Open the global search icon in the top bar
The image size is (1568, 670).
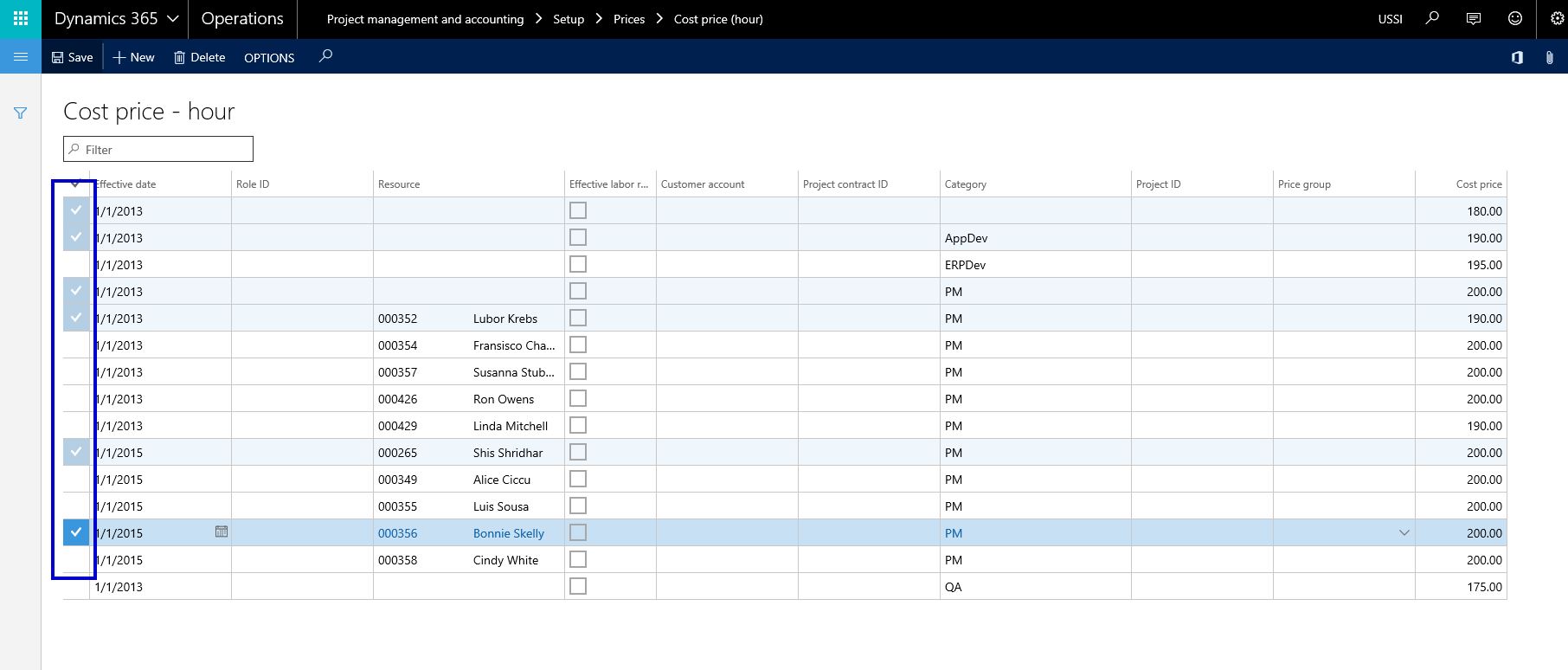coord(1432,18)
